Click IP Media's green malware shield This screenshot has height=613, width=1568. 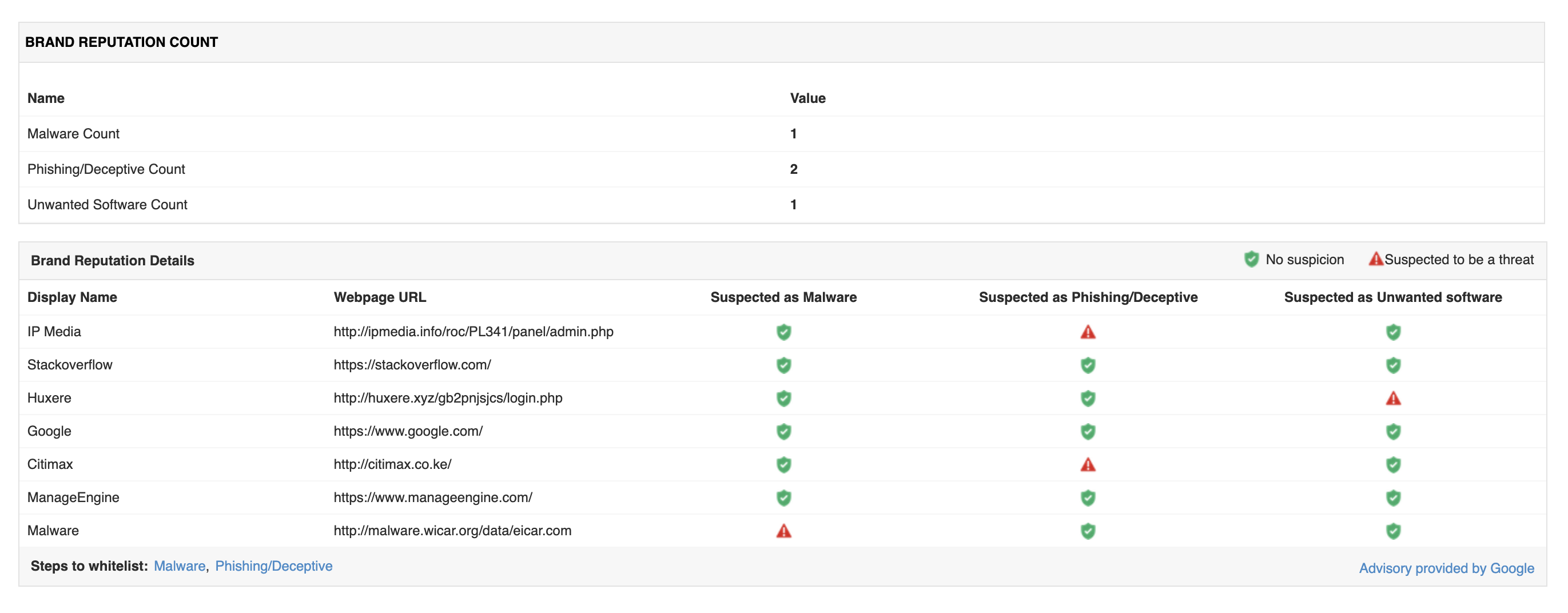(x=783, y=332)
